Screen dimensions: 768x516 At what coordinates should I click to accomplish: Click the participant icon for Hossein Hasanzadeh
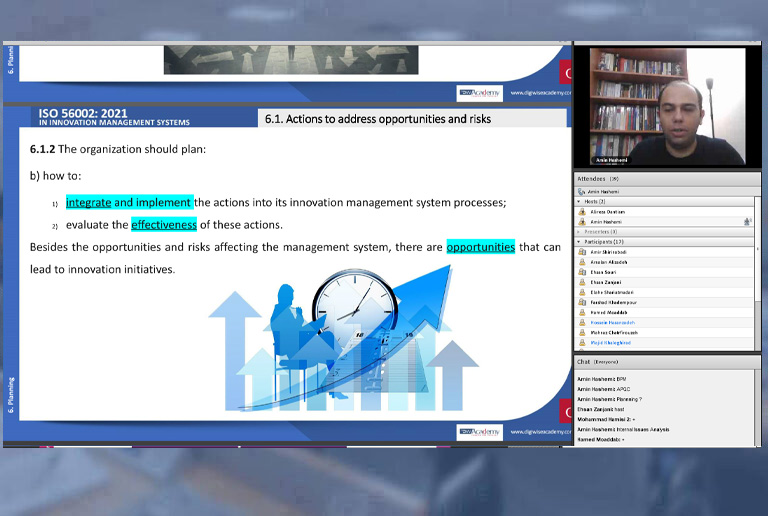tap(582, 322)
